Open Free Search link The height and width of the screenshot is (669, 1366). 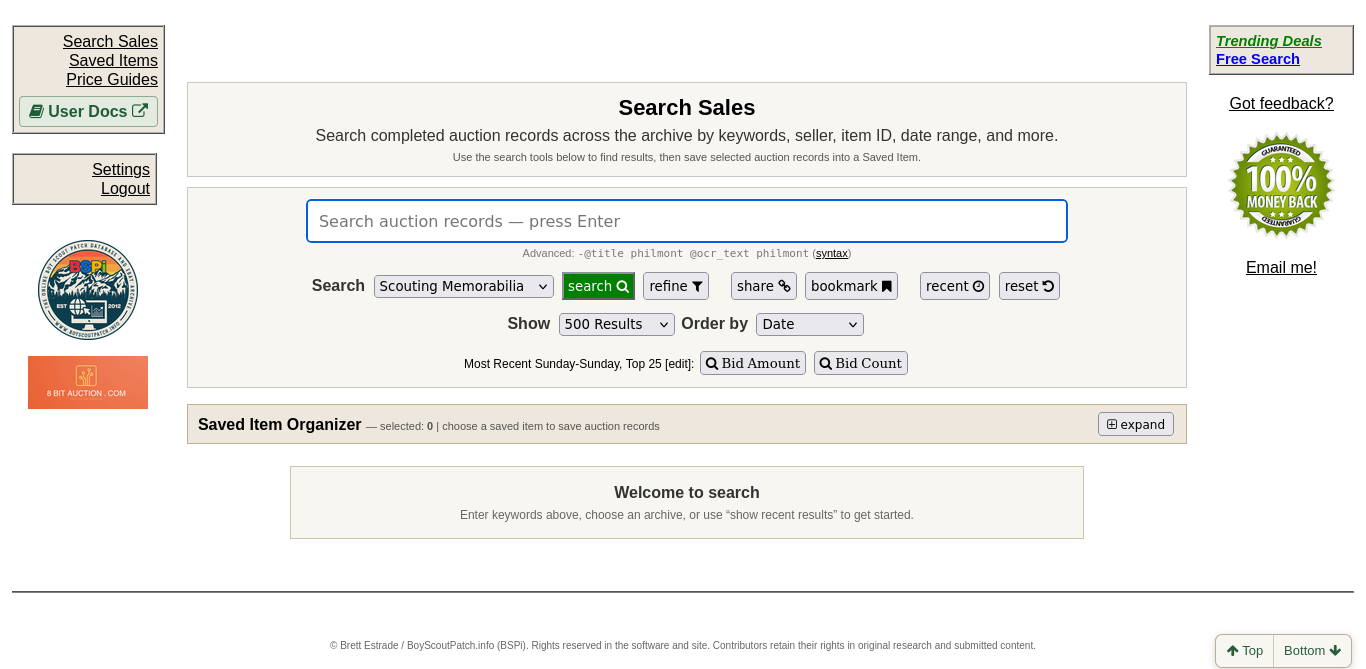1258,59
